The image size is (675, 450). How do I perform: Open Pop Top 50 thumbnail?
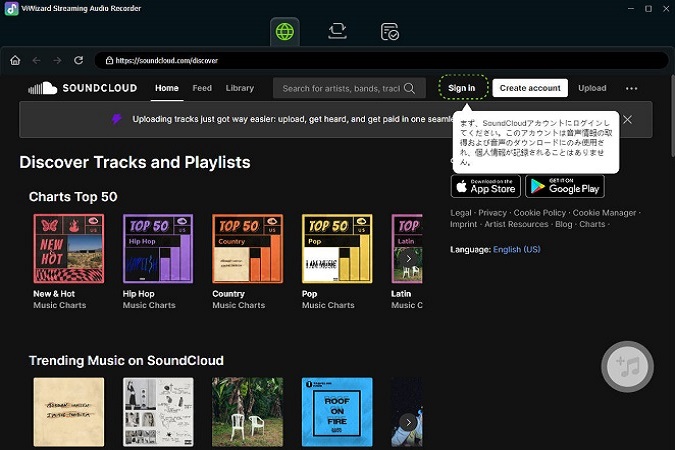[x=337, y=248]
